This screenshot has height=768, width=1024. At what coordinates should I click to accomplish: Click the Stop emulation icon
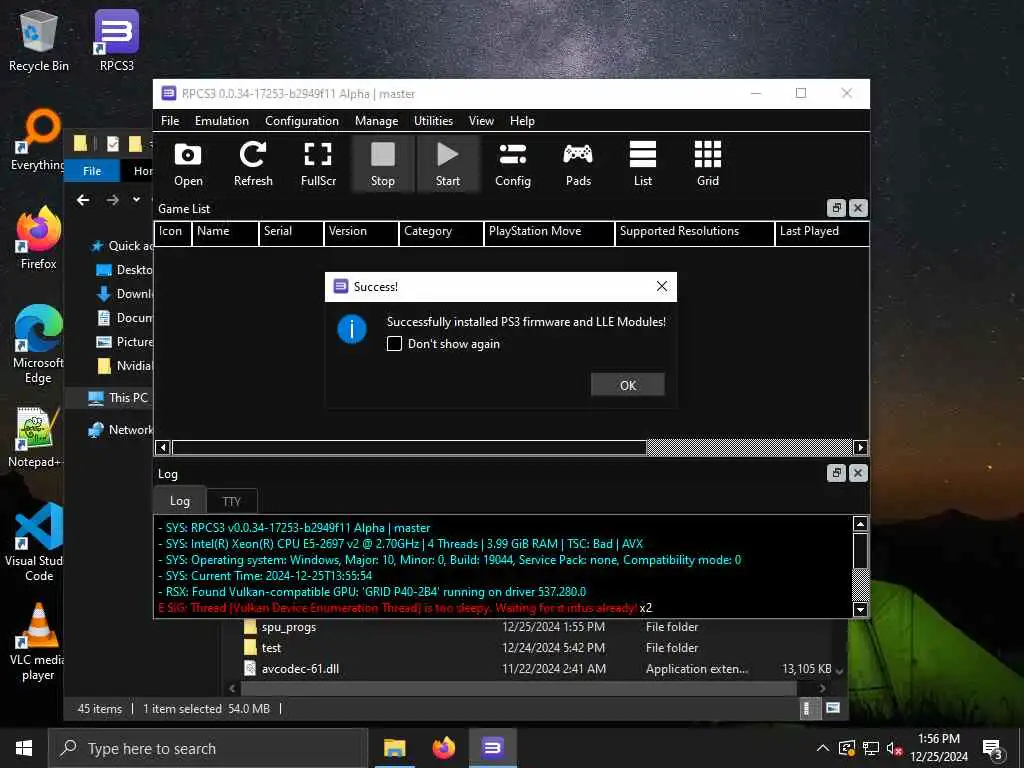pos(383,163)
